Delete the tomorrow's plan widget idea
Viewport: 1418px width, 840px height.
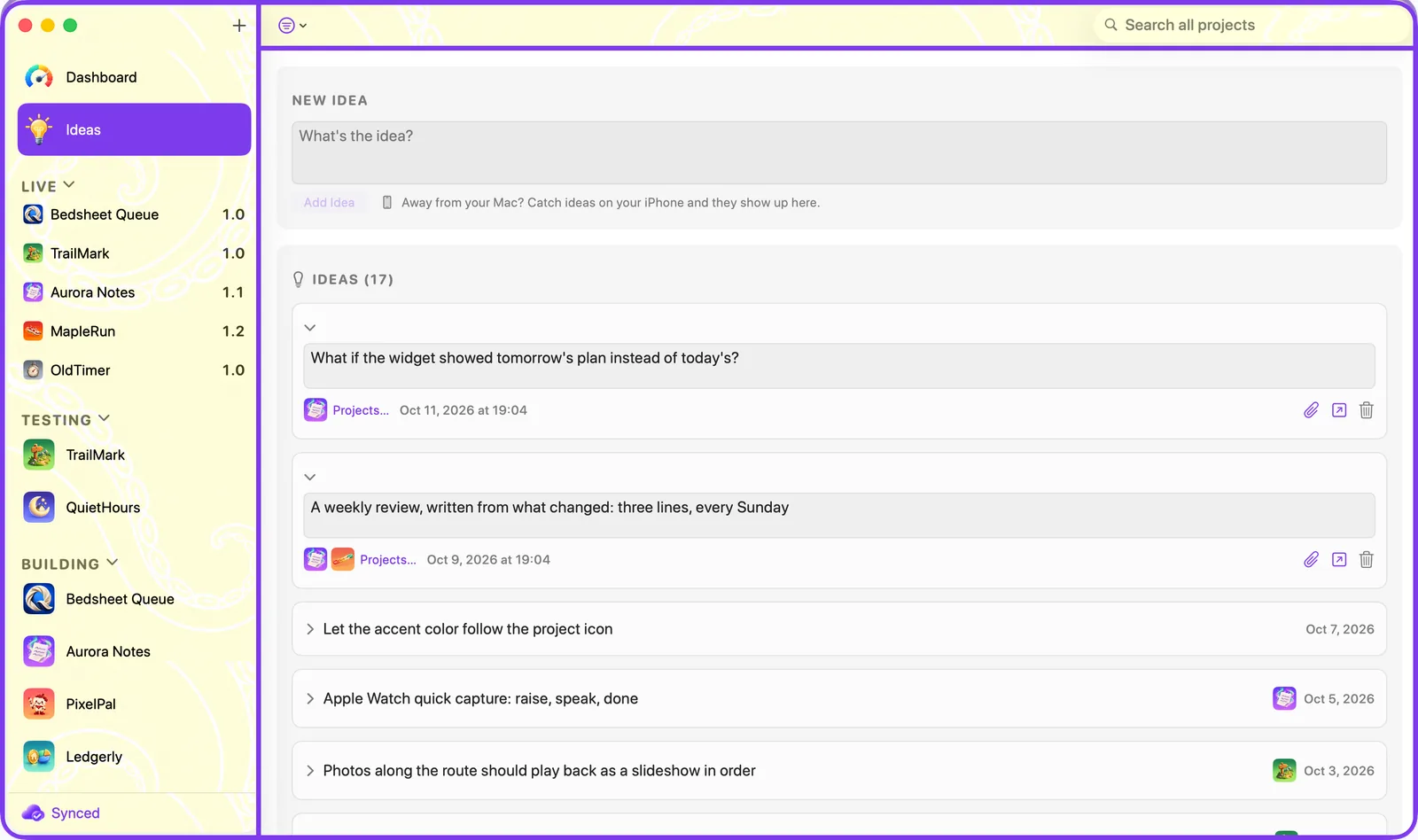(x=1367, y=410)
